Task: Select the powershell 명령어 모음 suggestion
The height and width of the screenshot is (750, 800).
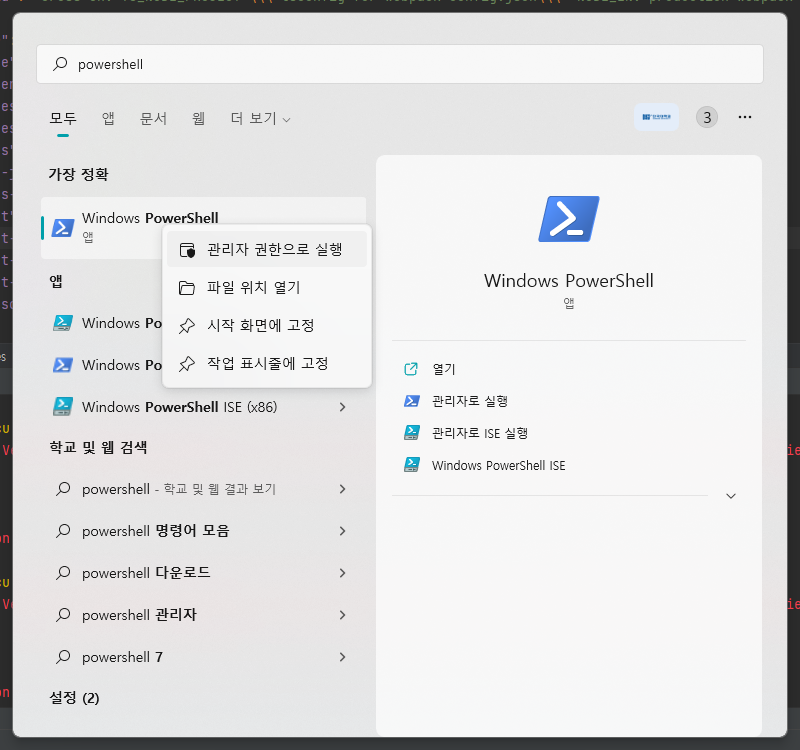Action: [x=203, y=531]
